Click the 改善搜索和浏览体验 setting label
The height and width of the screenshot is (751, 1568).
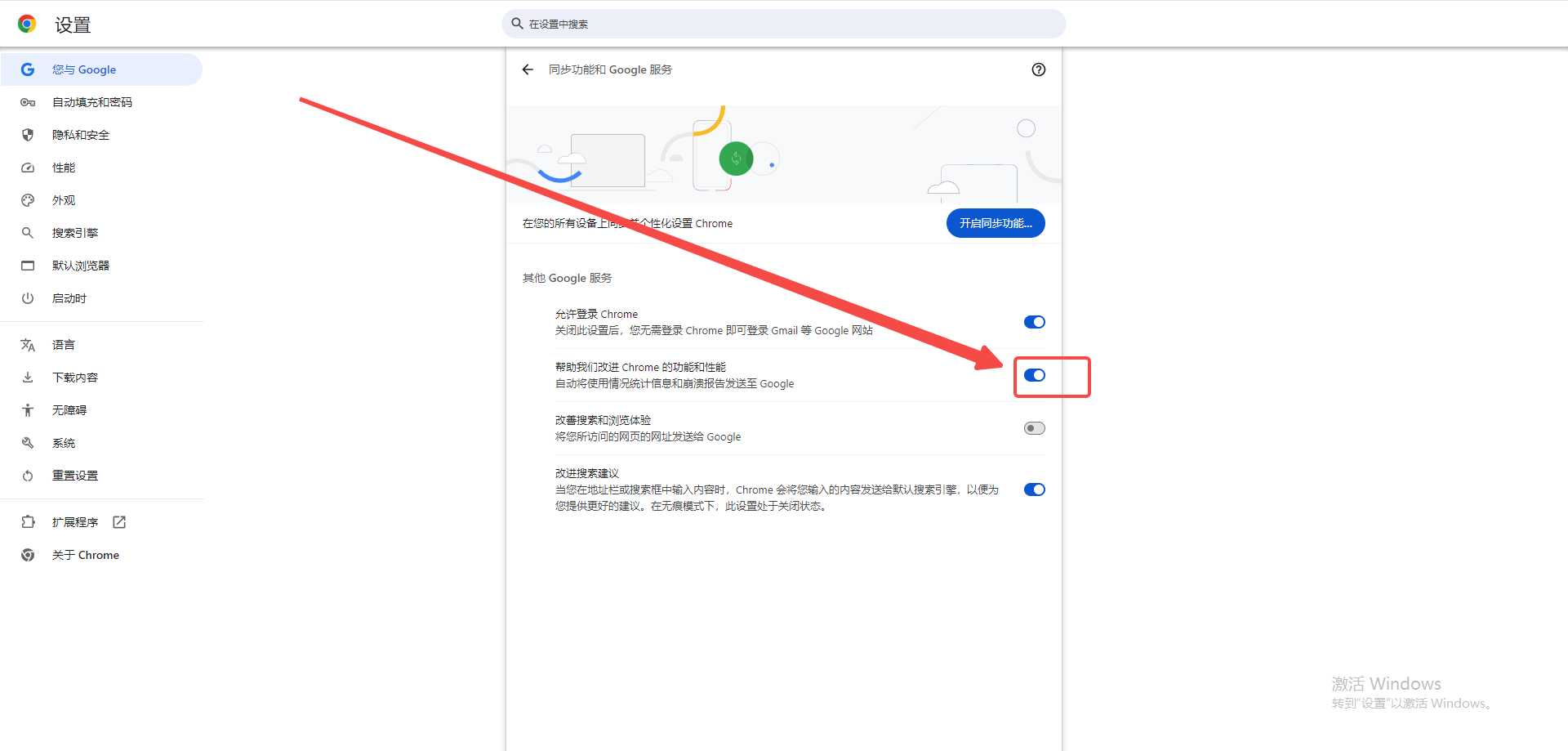(x=603, y=420)
